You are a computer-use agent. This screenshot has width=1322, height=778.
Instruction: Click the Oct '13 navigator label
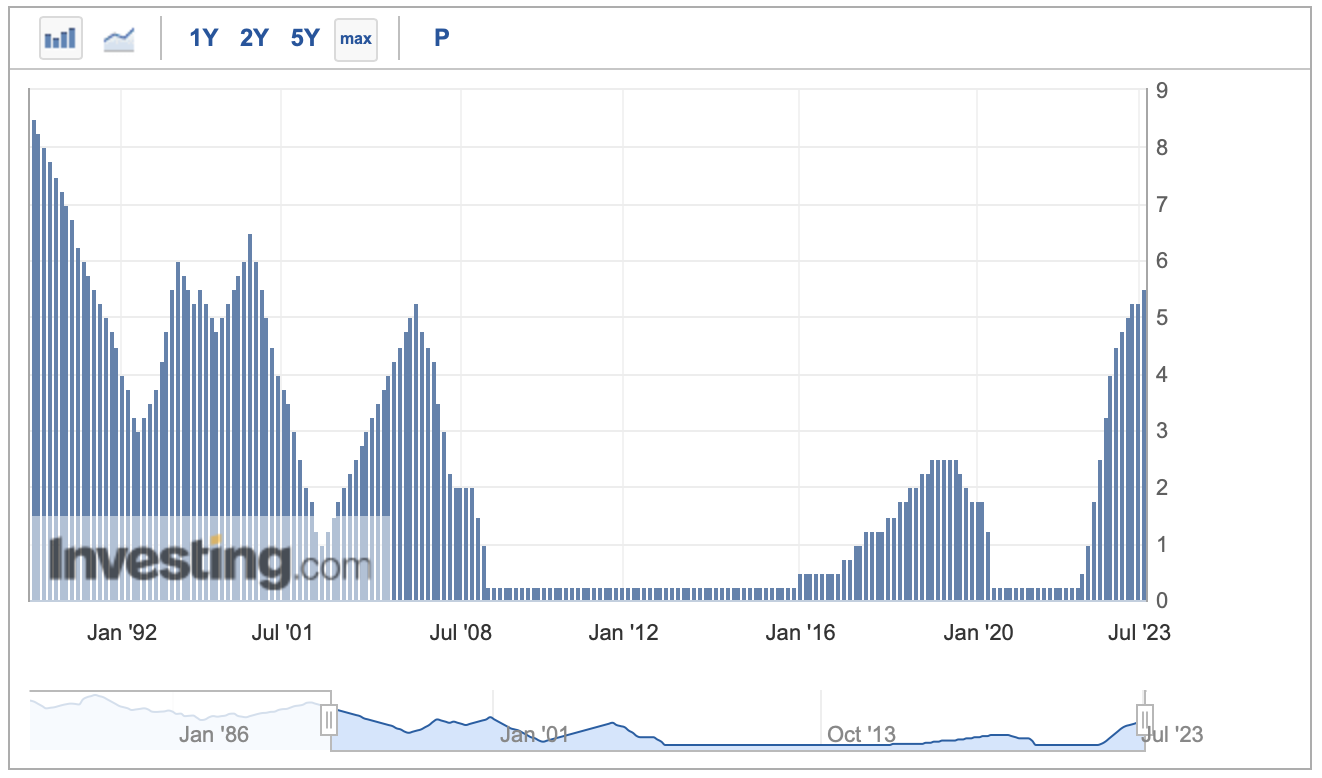(x=861, y=735)
